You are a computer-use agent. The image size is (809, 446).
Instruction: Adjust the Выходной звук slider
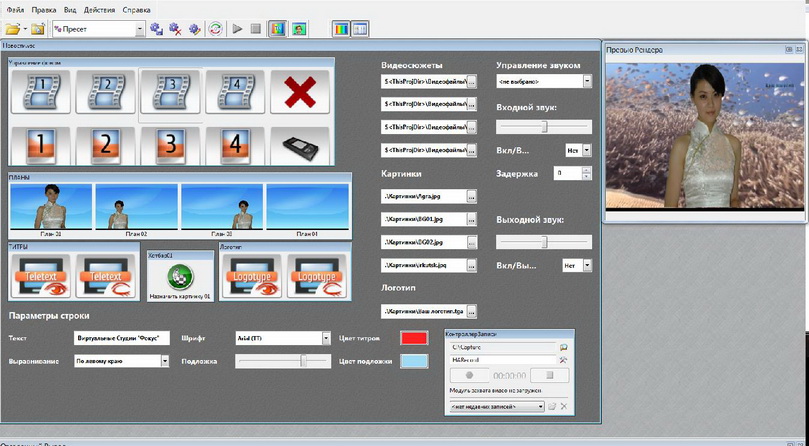pos(544,242)
